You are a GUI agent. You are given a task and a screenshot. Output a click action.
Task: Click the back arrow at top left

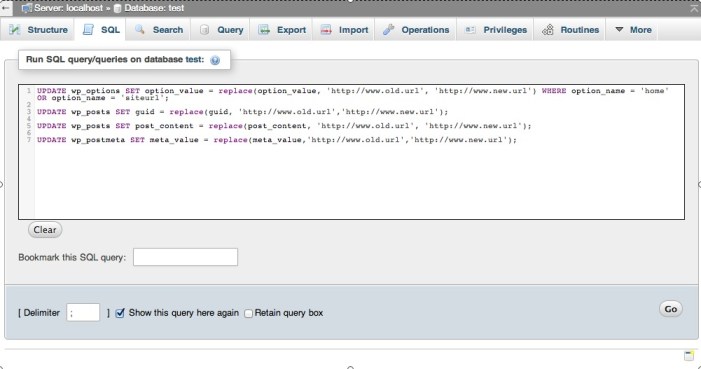tap(5, 8)
